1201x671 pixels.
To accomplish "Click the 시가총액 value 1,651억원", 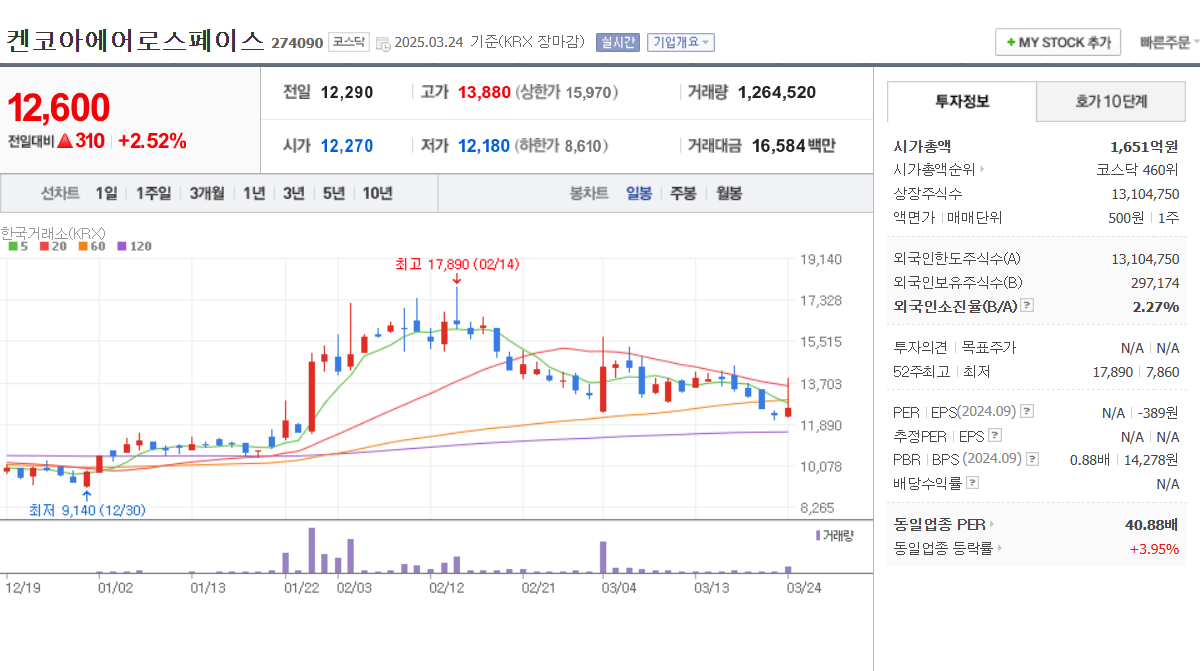I will click(1144, 146).
